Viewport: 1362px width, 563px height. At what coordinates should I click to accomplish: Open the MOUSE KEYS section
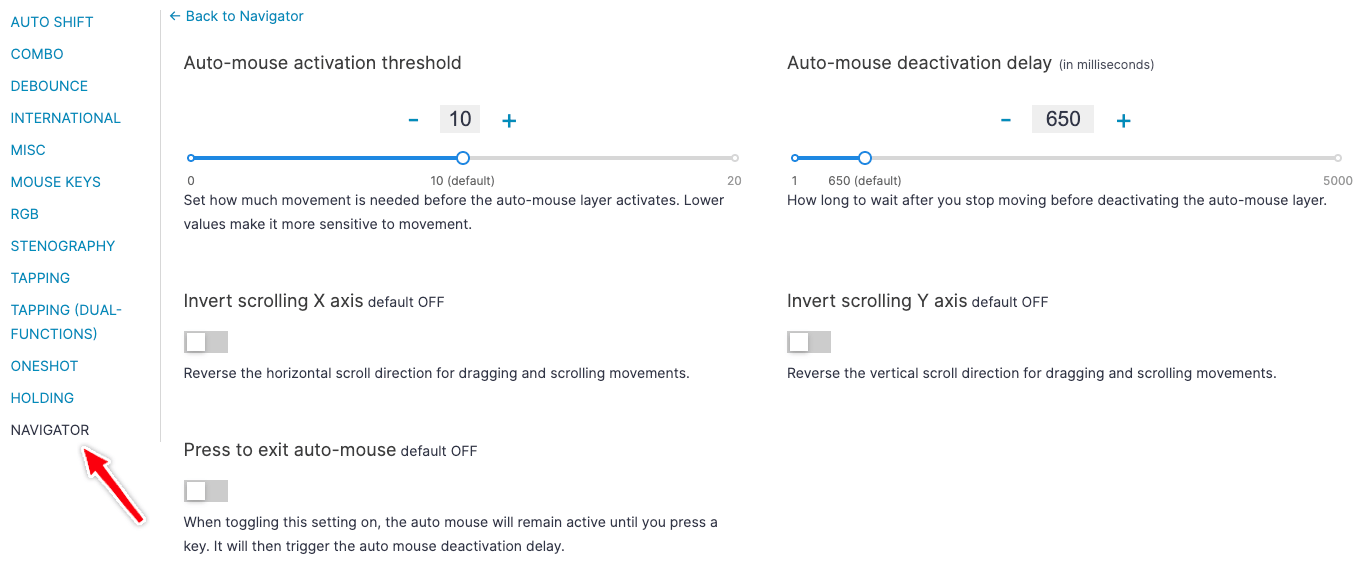[56, 182]
